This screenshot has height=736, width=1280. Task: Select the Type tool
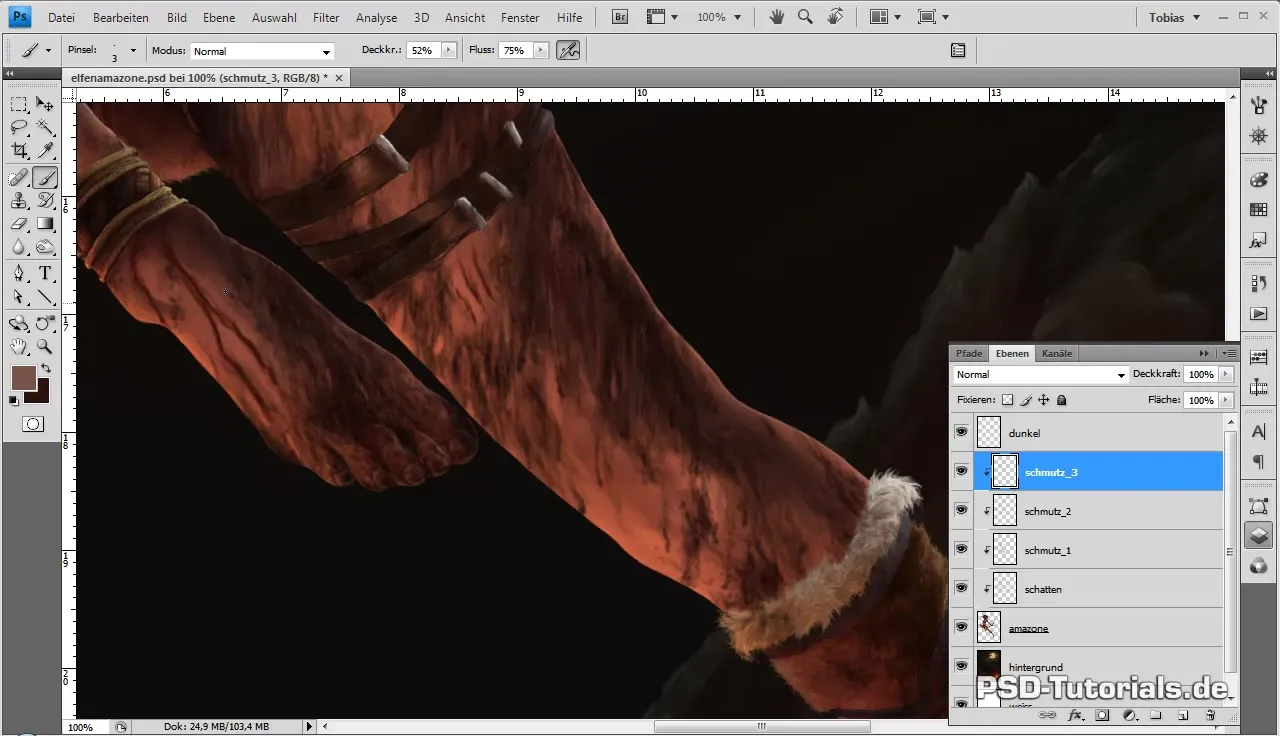45,274
